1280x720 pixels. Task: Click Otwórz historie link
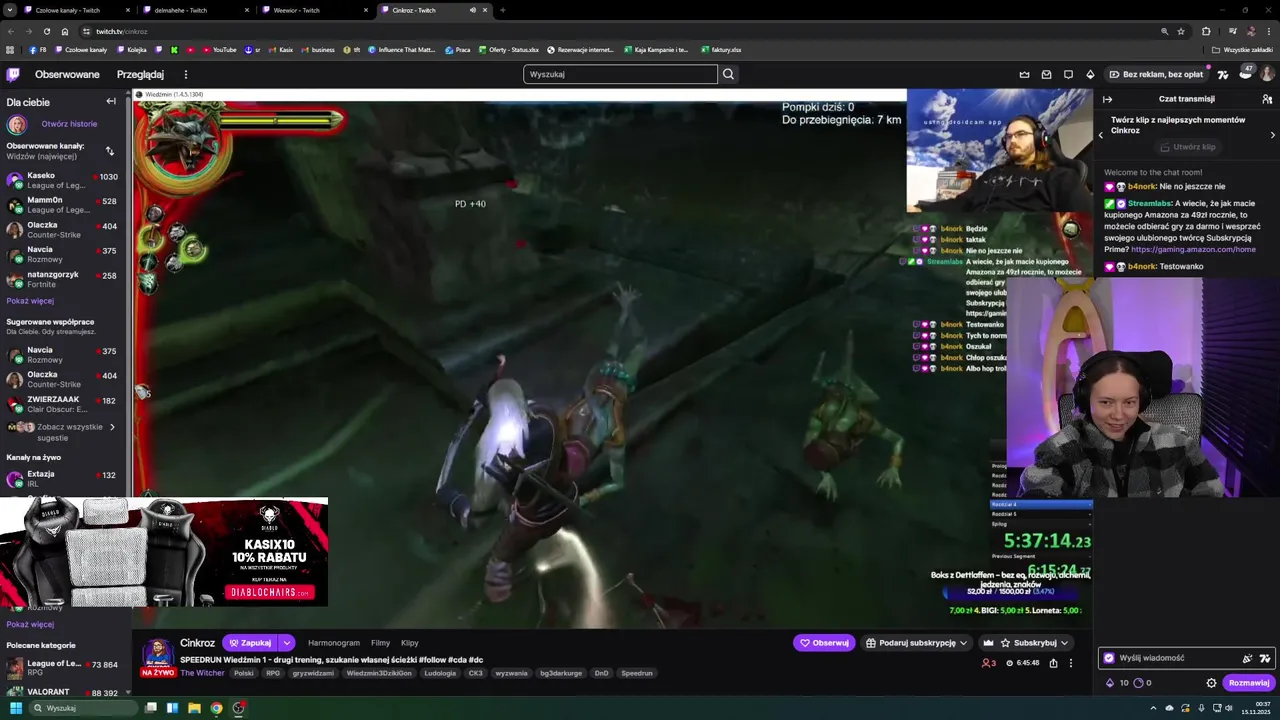click(x=69, y=124)
